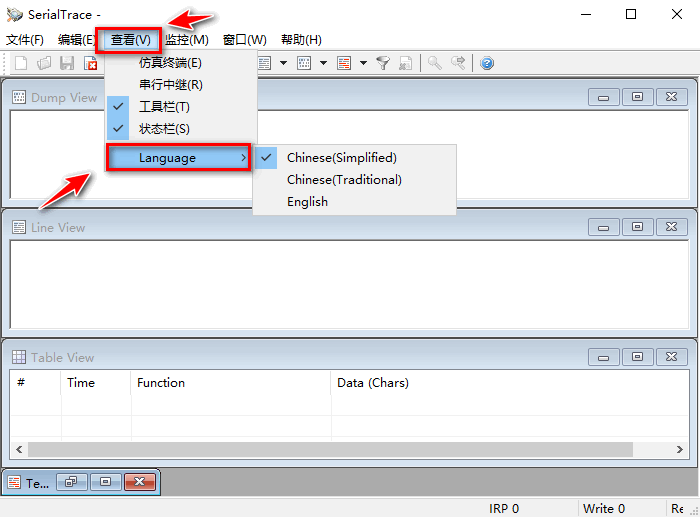The width and height of the screenshot is (700, 517).
Task: Toggle the 状态栏(S) checked menu item
Action: pos(164,129)
